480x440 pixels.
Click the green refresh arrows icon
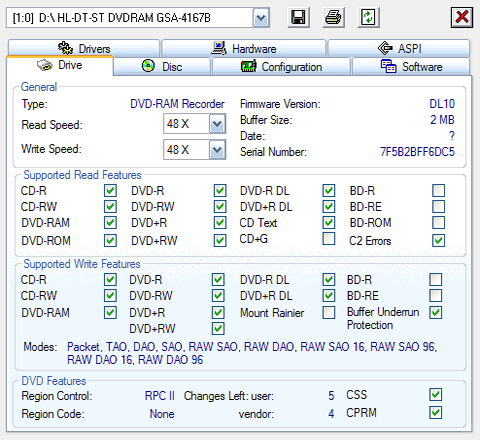click(368, 17)
